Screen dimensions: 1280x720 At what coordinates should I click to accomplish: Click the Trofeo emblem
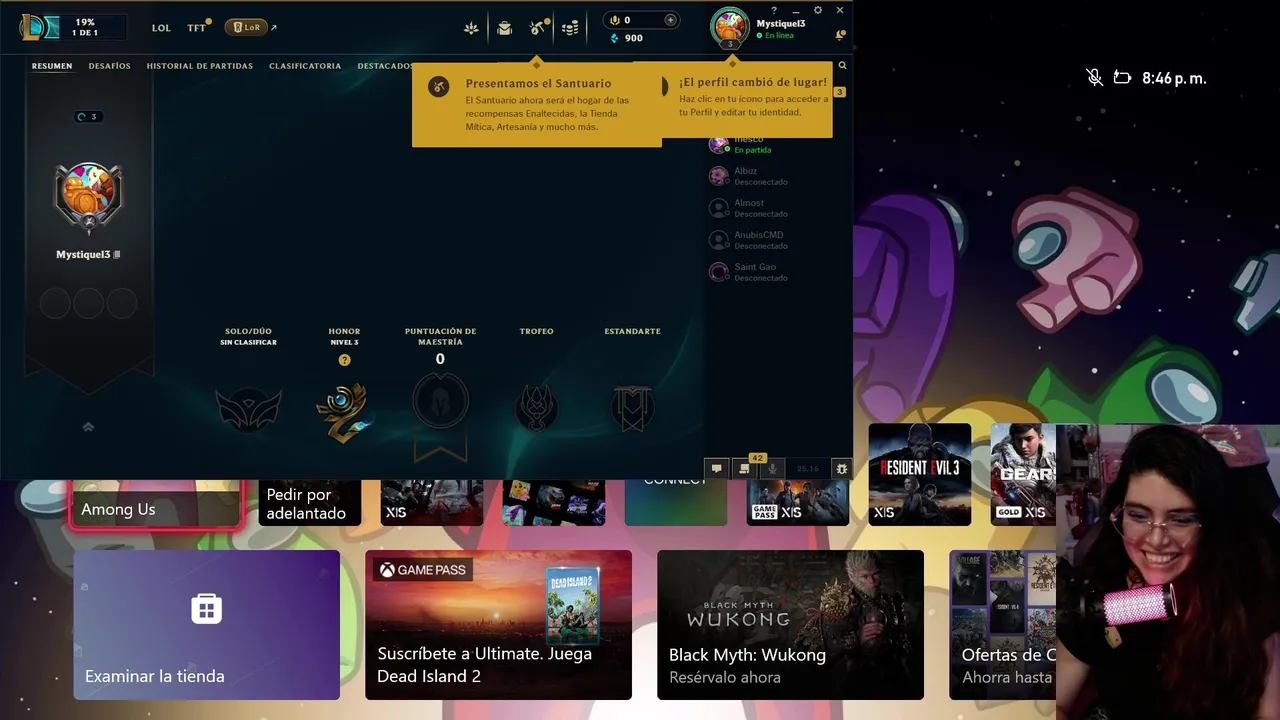click(536, 408)
